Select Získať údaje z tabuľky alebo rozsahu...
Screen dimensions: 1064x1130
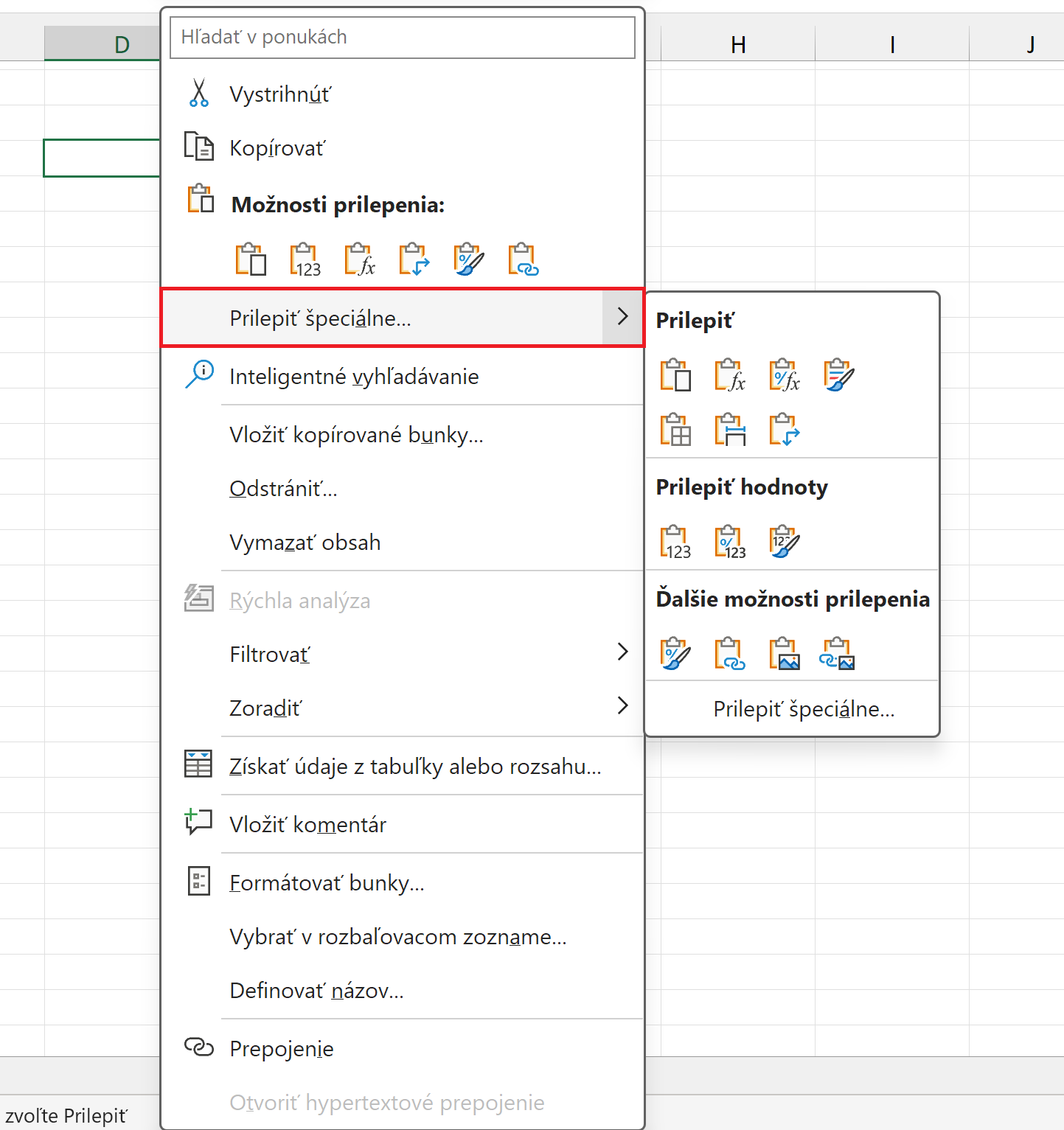point(403,767)
